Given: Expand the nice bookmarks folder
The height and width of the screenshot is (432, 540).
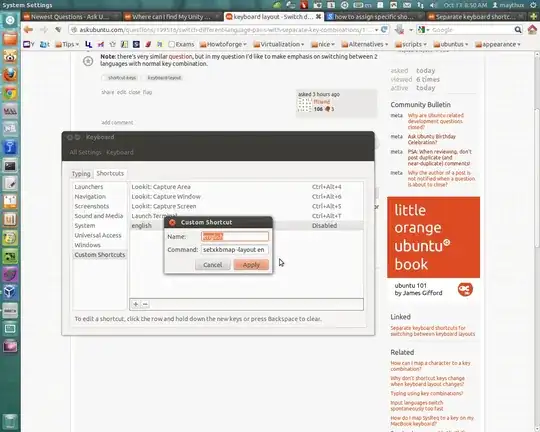Looking at the screenshot, I should pyautogui.click(x=323, y=44).
